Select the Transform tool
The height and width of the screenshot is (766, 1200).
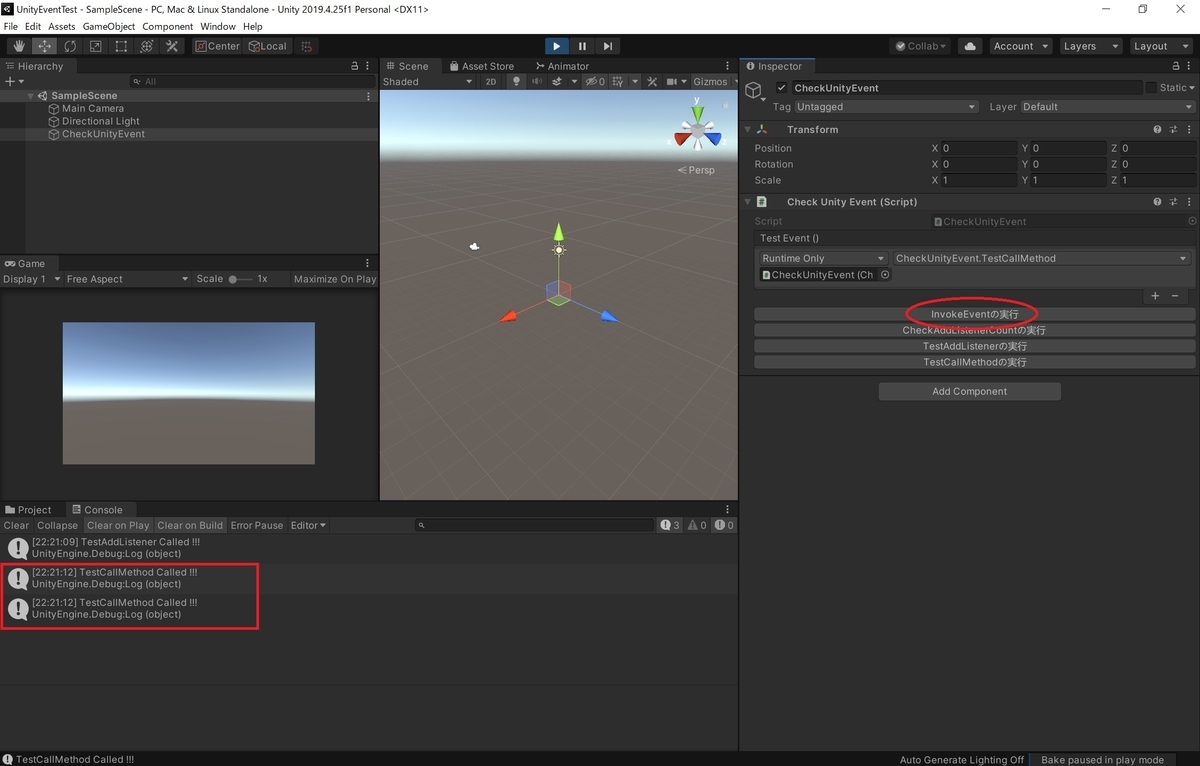coord(146,46)
